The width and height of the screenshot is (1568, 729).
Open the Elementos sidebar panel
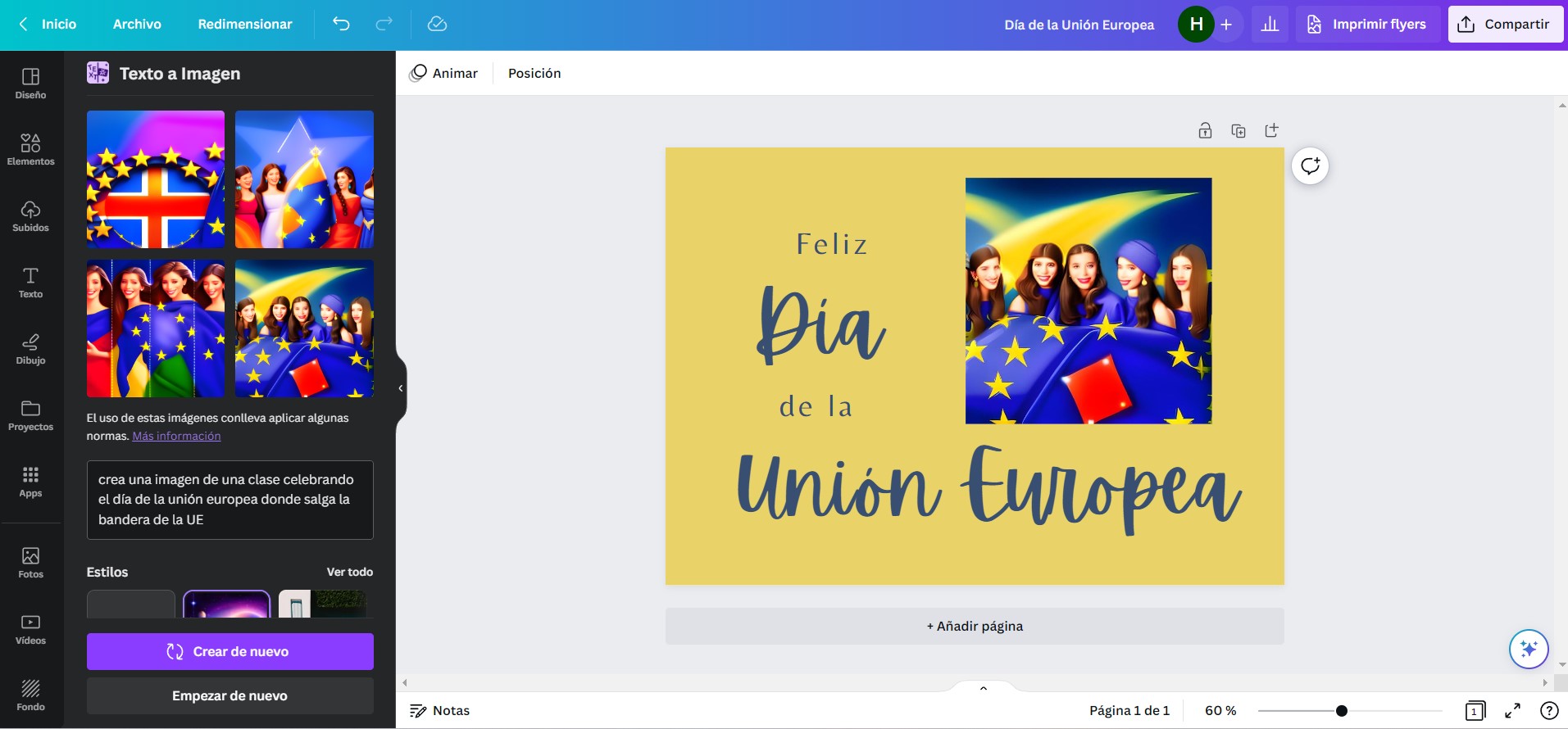(x=30, y=150)
